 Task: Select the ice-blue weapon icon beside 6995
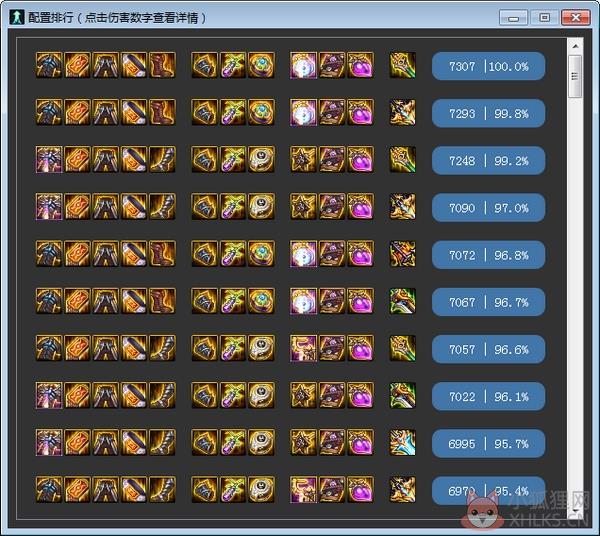pos(403,443)
